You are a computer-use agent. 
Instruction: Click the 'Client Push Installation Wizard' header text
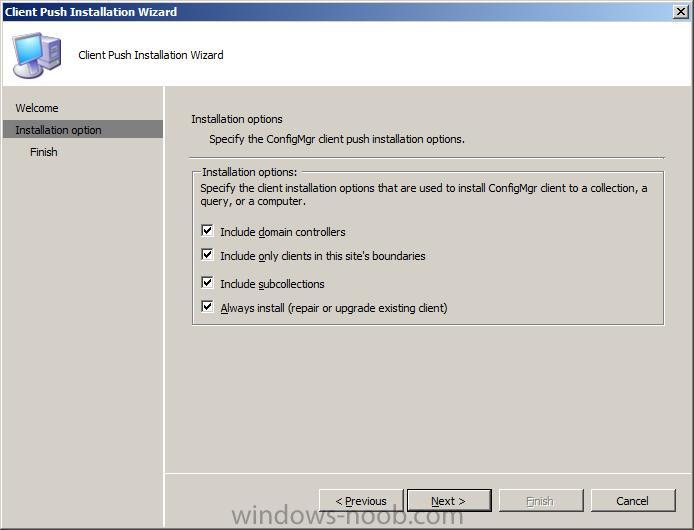[x=151, y=55]
